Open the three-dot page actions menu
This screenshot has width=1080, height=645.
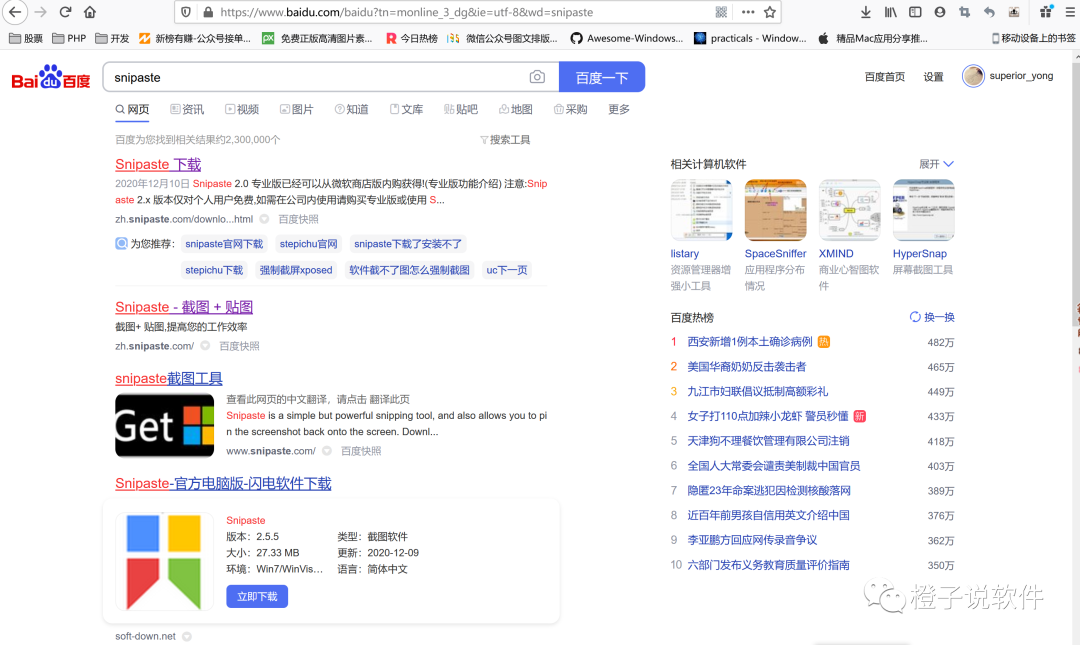tap(748, 12)
